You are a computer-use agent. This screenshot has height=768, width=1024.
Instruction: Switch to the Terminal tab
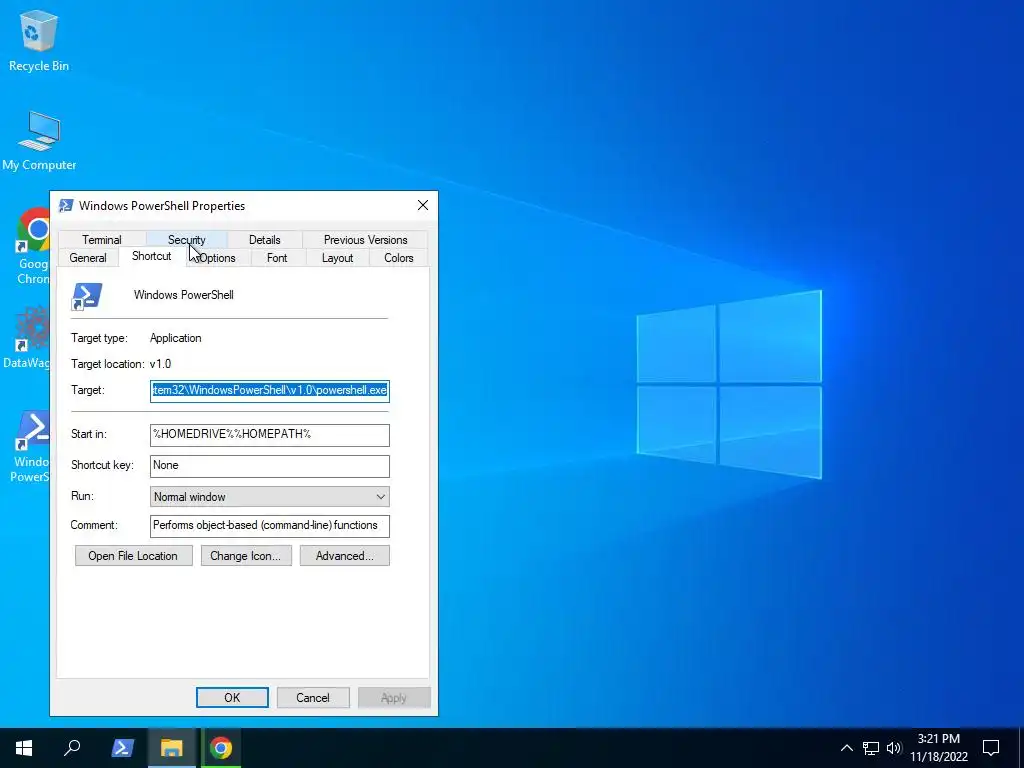101,240
